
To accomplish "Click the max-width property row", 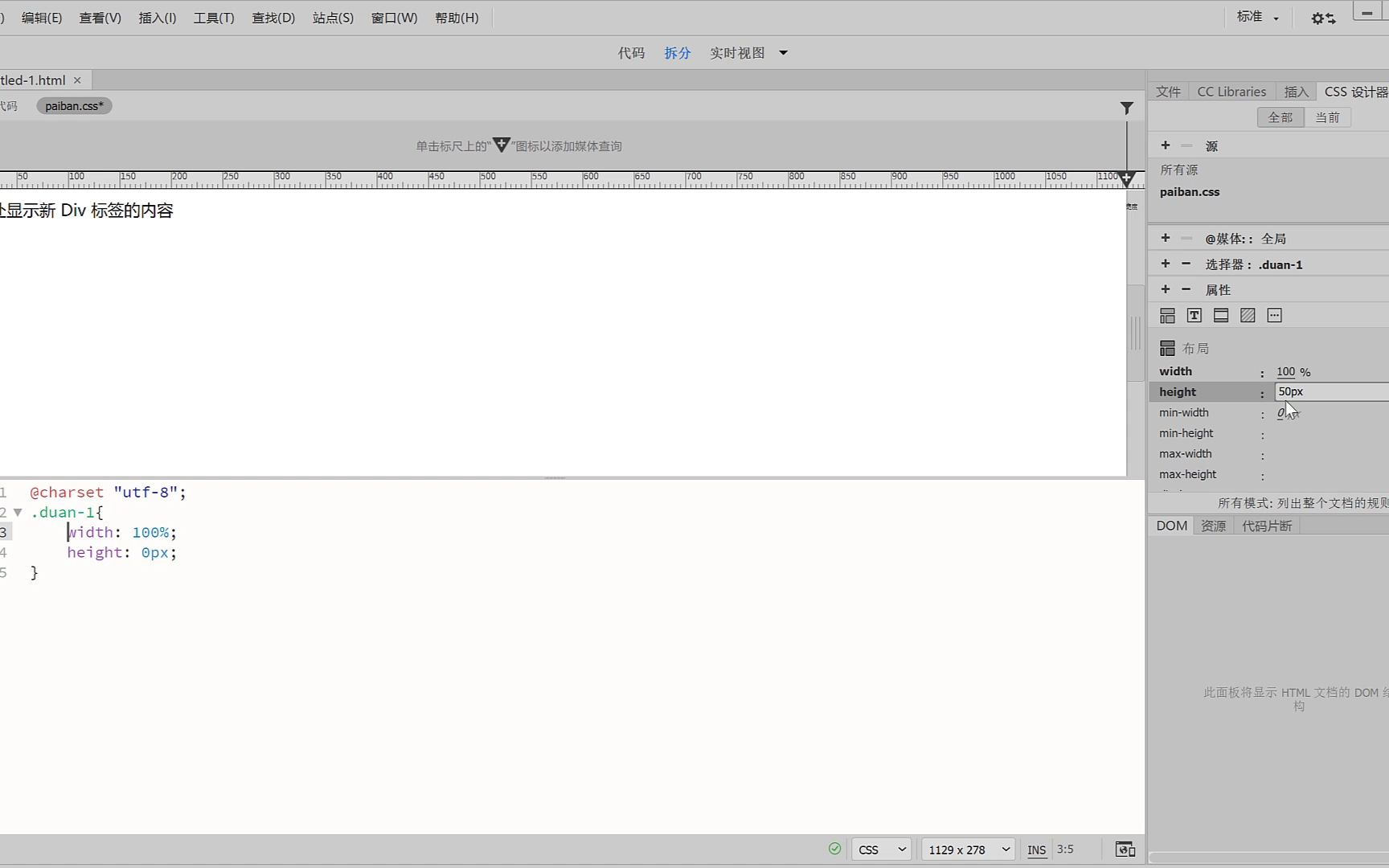I will 1268,454.
